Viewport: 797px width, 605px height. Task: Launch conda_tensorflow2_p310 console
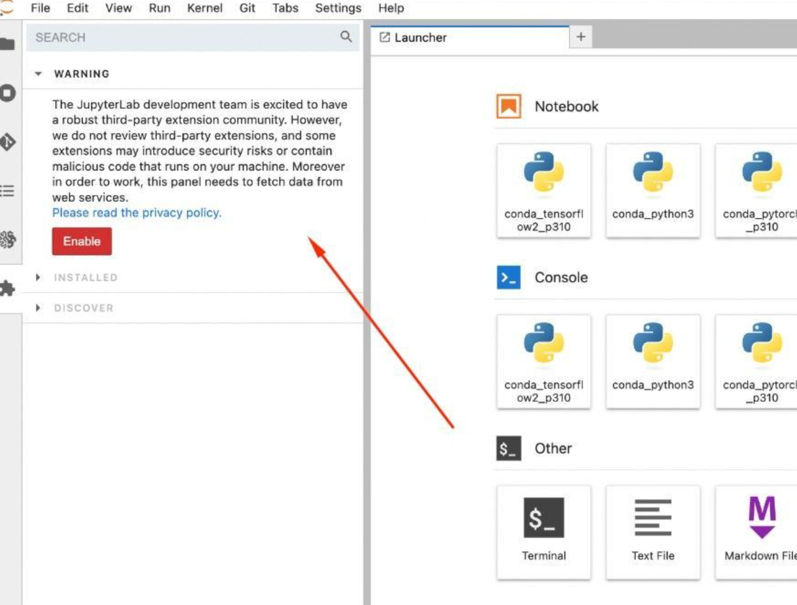(543, 361)
